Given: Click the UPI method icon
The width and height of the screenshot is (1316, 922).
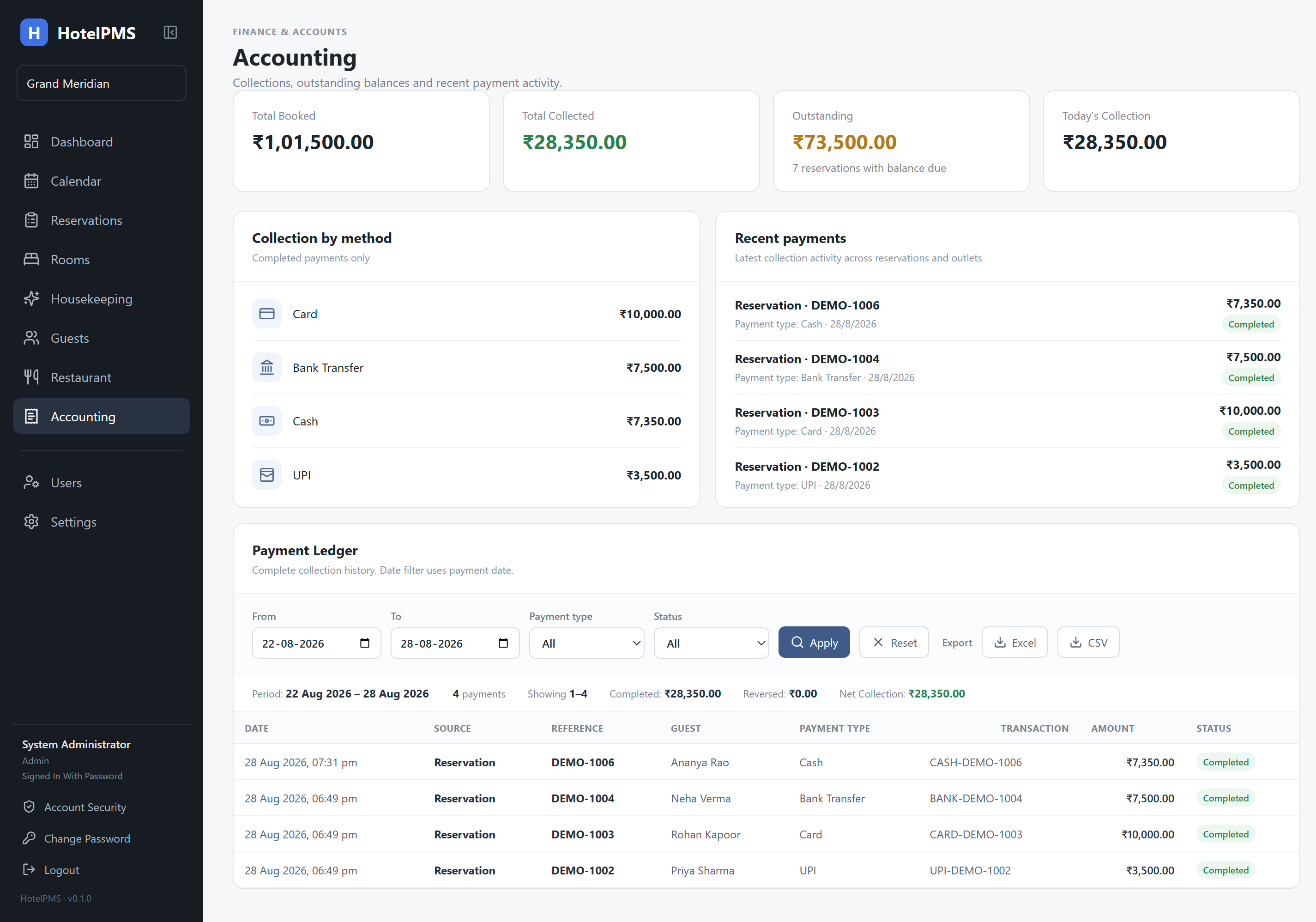Looking at the screenshot, I should tap(266, 475).
